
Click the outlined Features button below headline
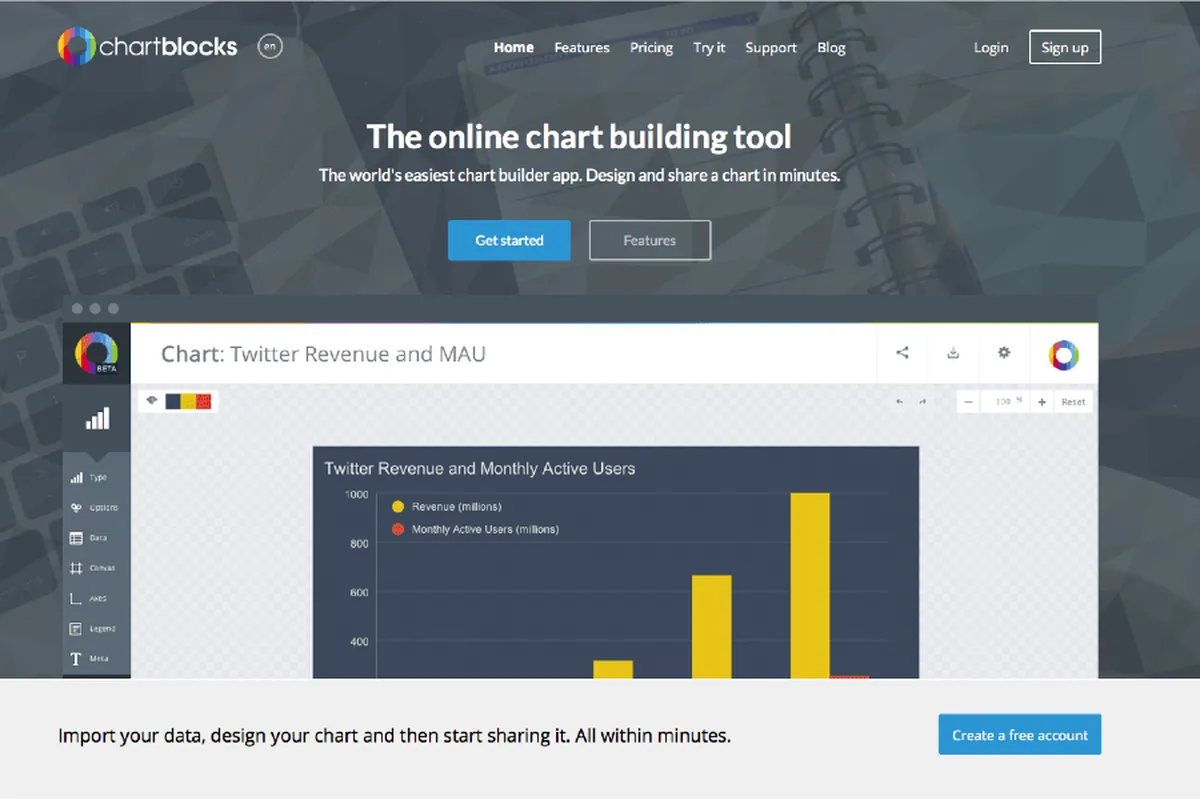pos(650,240)
